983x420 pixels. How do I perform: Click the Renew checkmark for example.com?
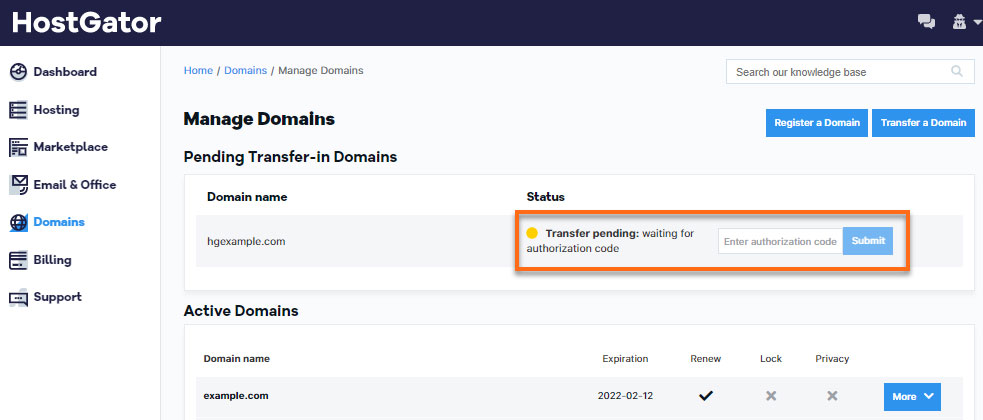[x=706, y=396]
